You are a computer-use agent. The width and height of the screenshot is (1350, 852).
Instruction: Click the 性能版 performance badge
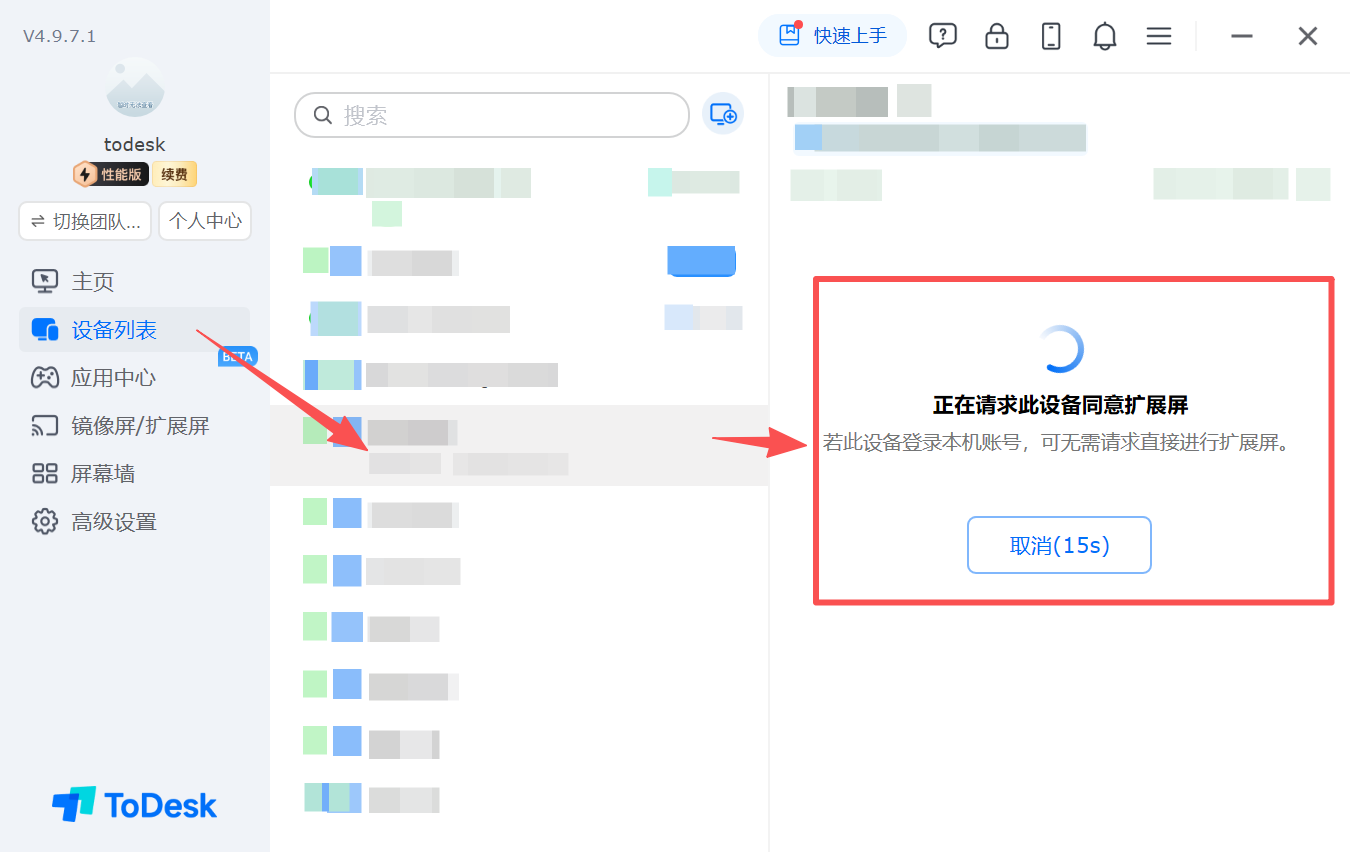[x=111, y=175]
